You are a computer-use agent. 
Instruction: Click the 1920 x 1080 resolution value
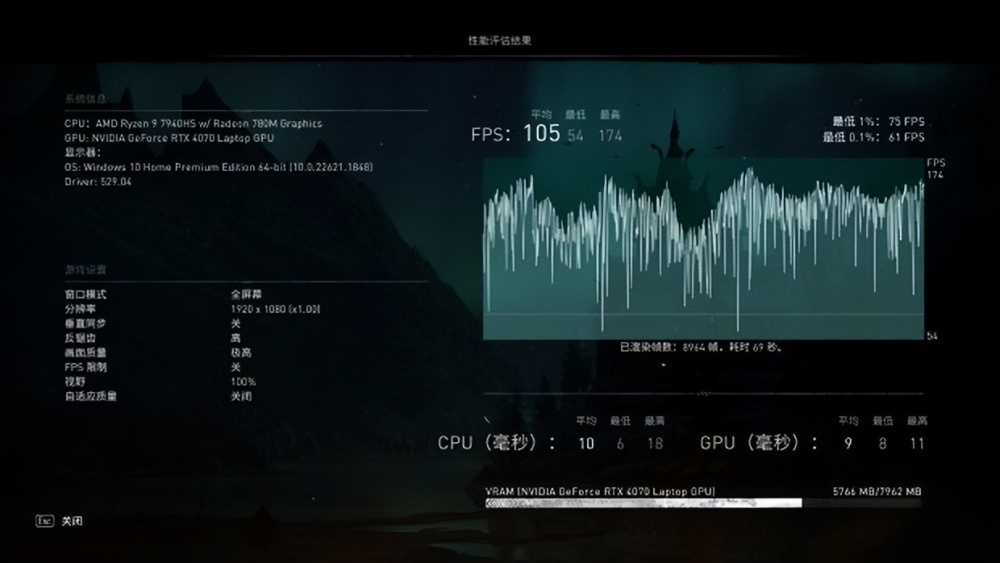click(x=276, y=309)
